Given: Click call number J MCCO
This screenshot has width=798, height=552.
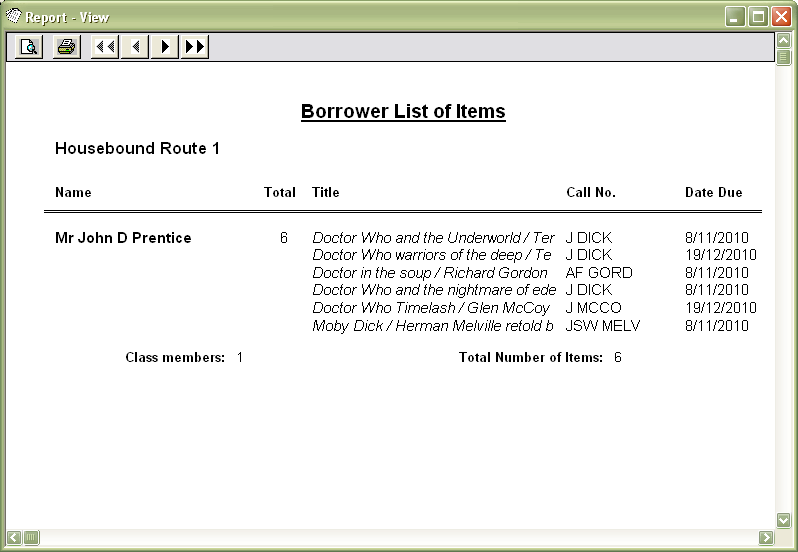Looking at the screenshot, I should (593, 308).
